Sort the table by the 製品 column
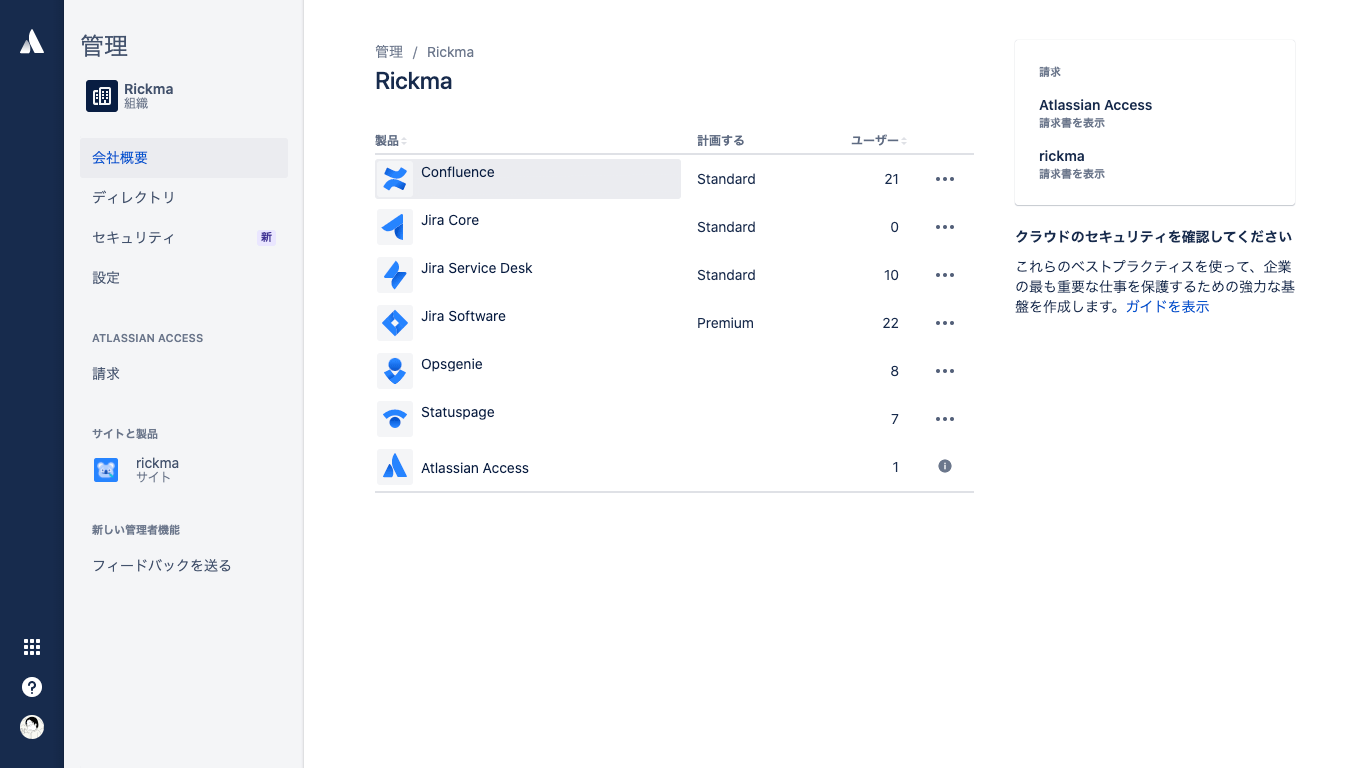The image size is (1366, 768). click(391, 141)
